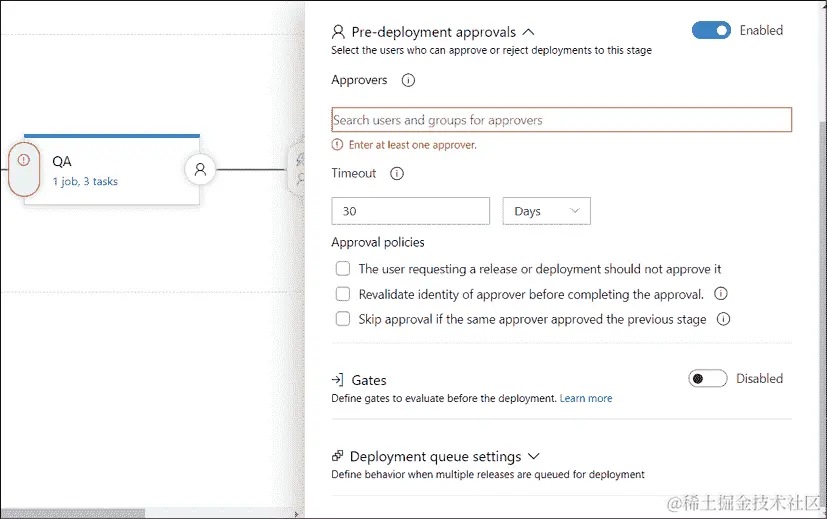The width and height of the screenshot is (827, 519).
Task: Open the Learn more link for gates
Action: (x=586, y=398)
